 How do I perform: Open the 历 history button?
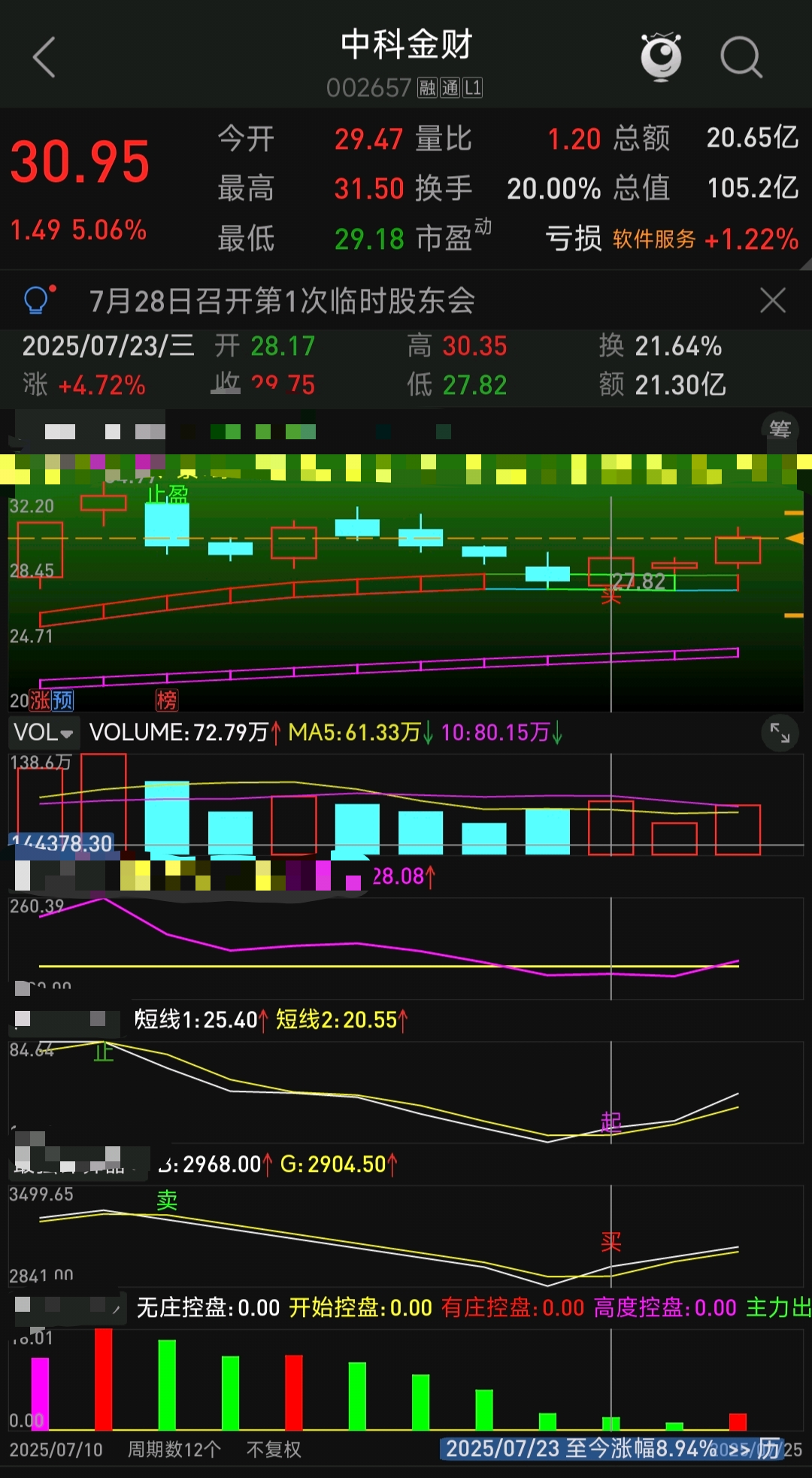coord(768,1449)
